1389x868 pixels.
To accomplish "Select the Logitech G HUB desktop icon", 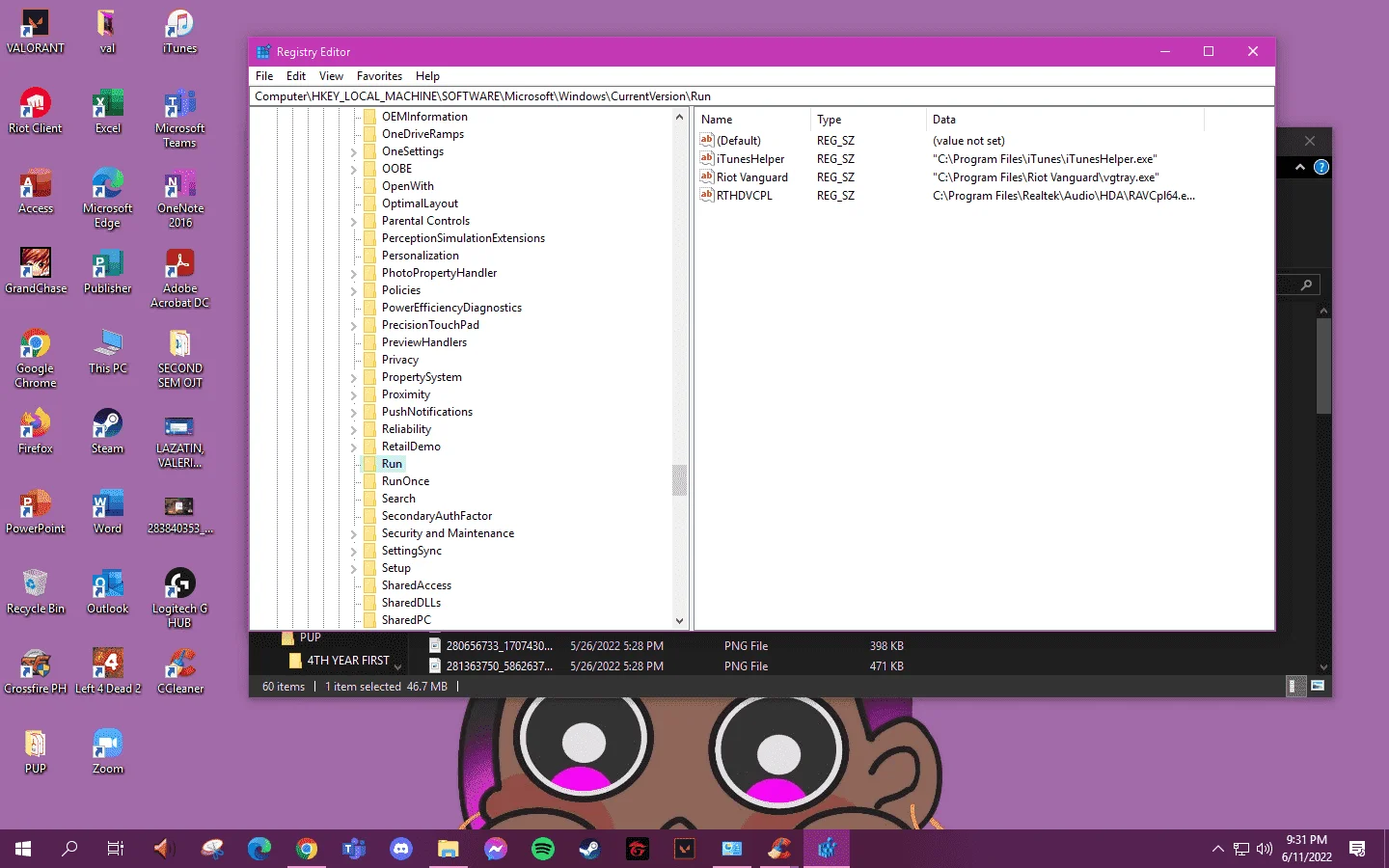I will point(179,598).
